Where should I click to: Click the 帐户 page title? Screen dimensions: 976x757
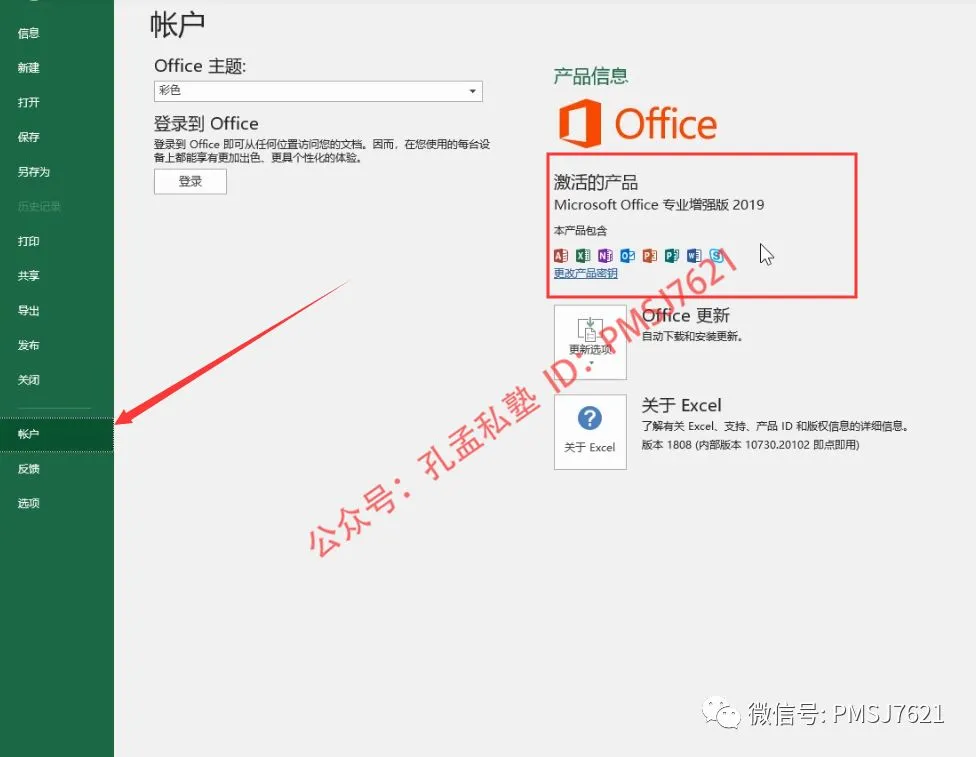[x=177, y=25]
